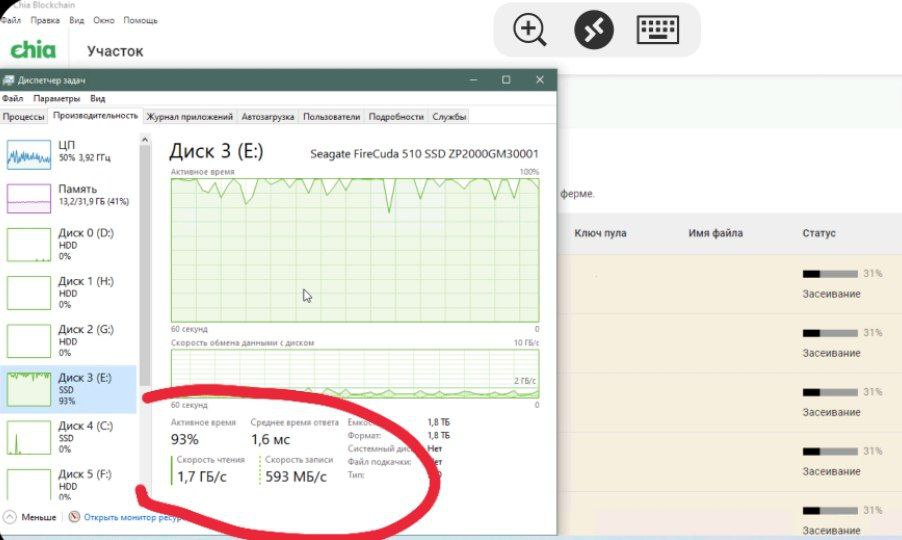902x540 pixels.
Task: Click the 593 МБ/с write speed value
Action: 296,477
